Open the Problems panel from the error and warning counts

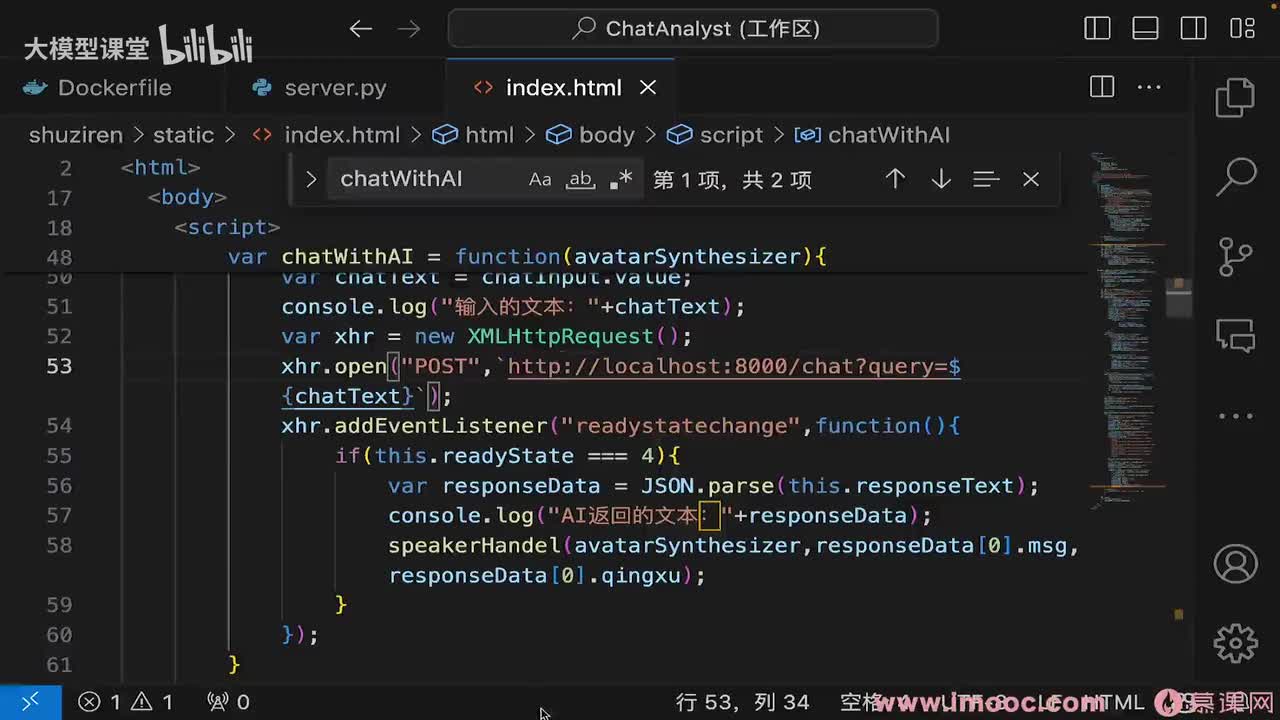pos(126,702)
